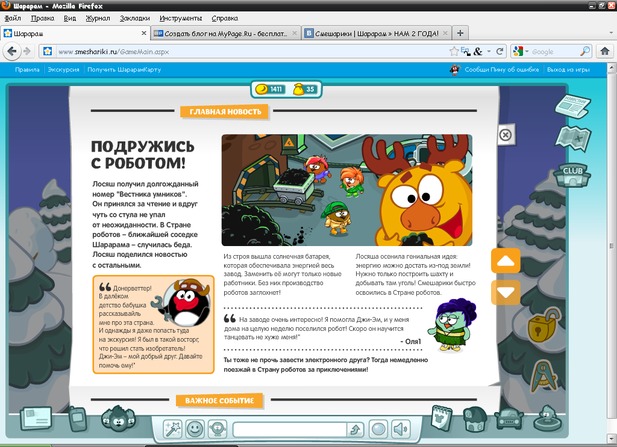Toggle the sound speaker icon
Screen dimensions: 617x447
(401, 429)
